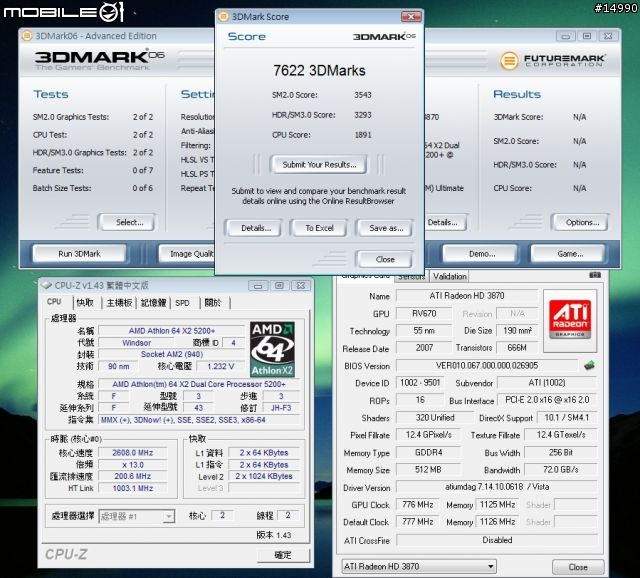Click the GPU name field ATI Radeon HD 3870
Screen dimensions: 640x578
click(467, 296)
